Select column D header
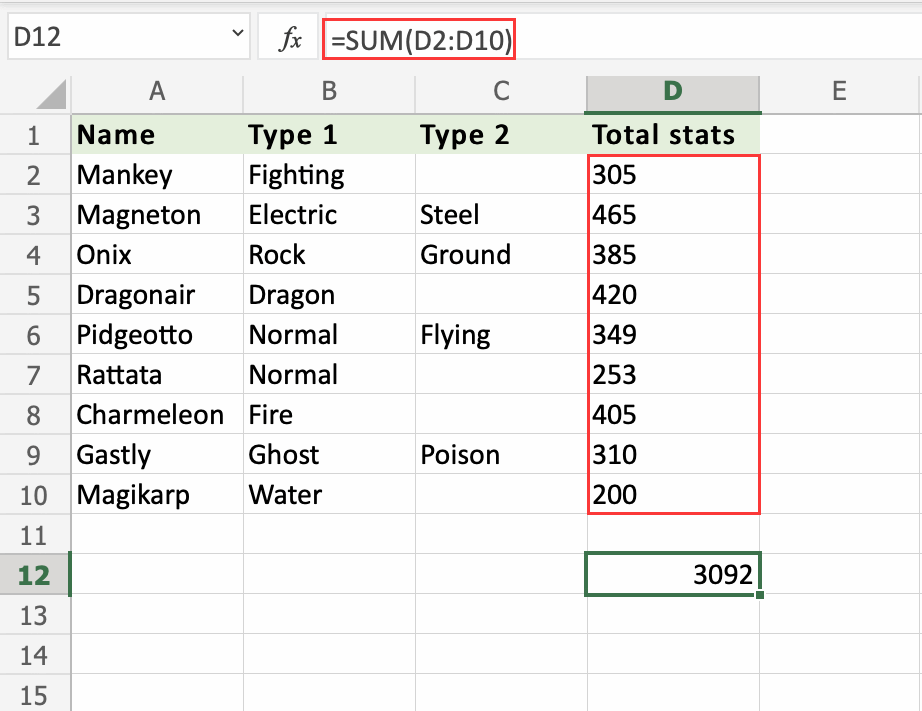Image resolution: width=922 pixels, height=711 pixels. [672, 92]
